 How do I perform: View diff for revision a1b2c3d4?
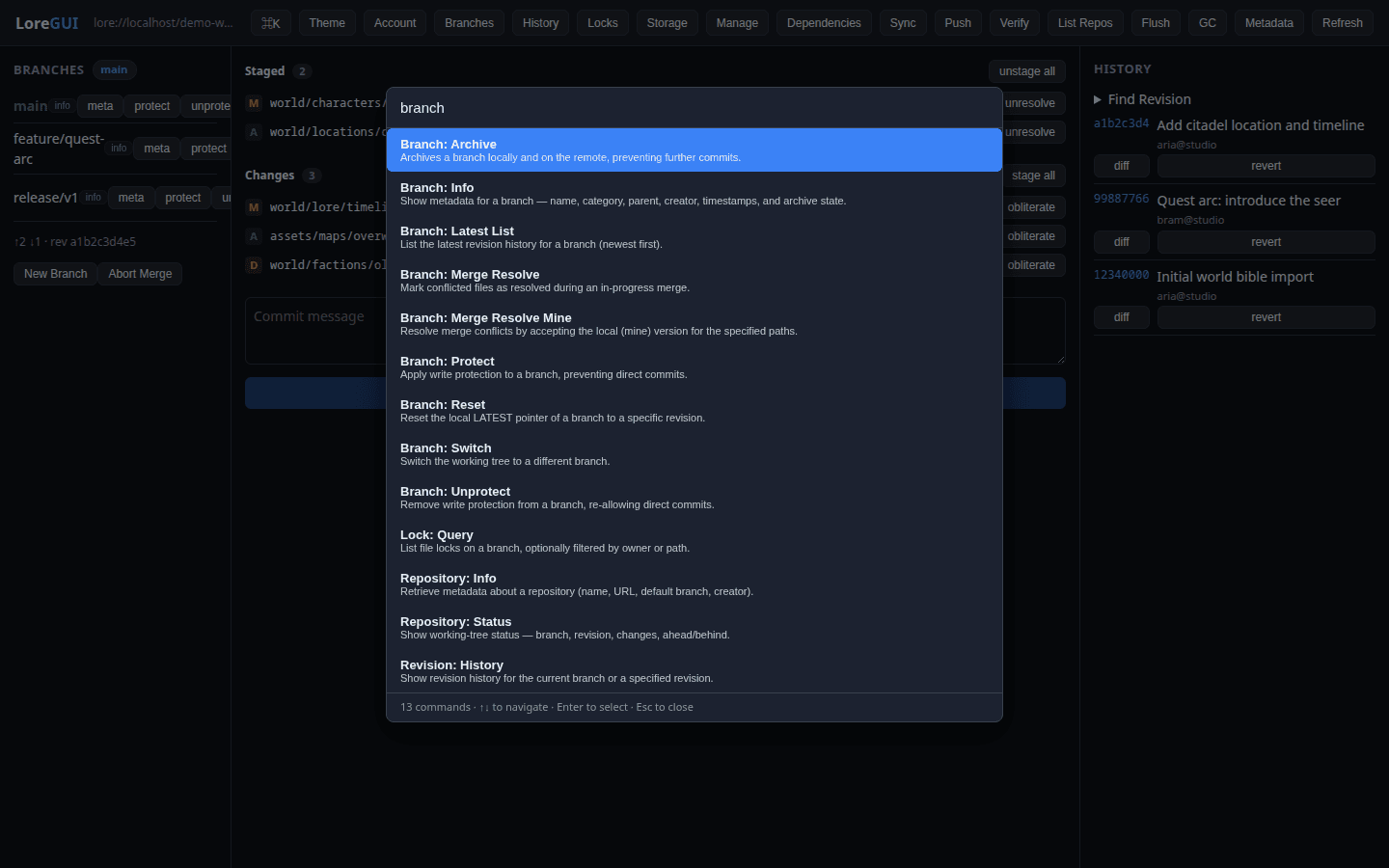(x=1122, y=166)
